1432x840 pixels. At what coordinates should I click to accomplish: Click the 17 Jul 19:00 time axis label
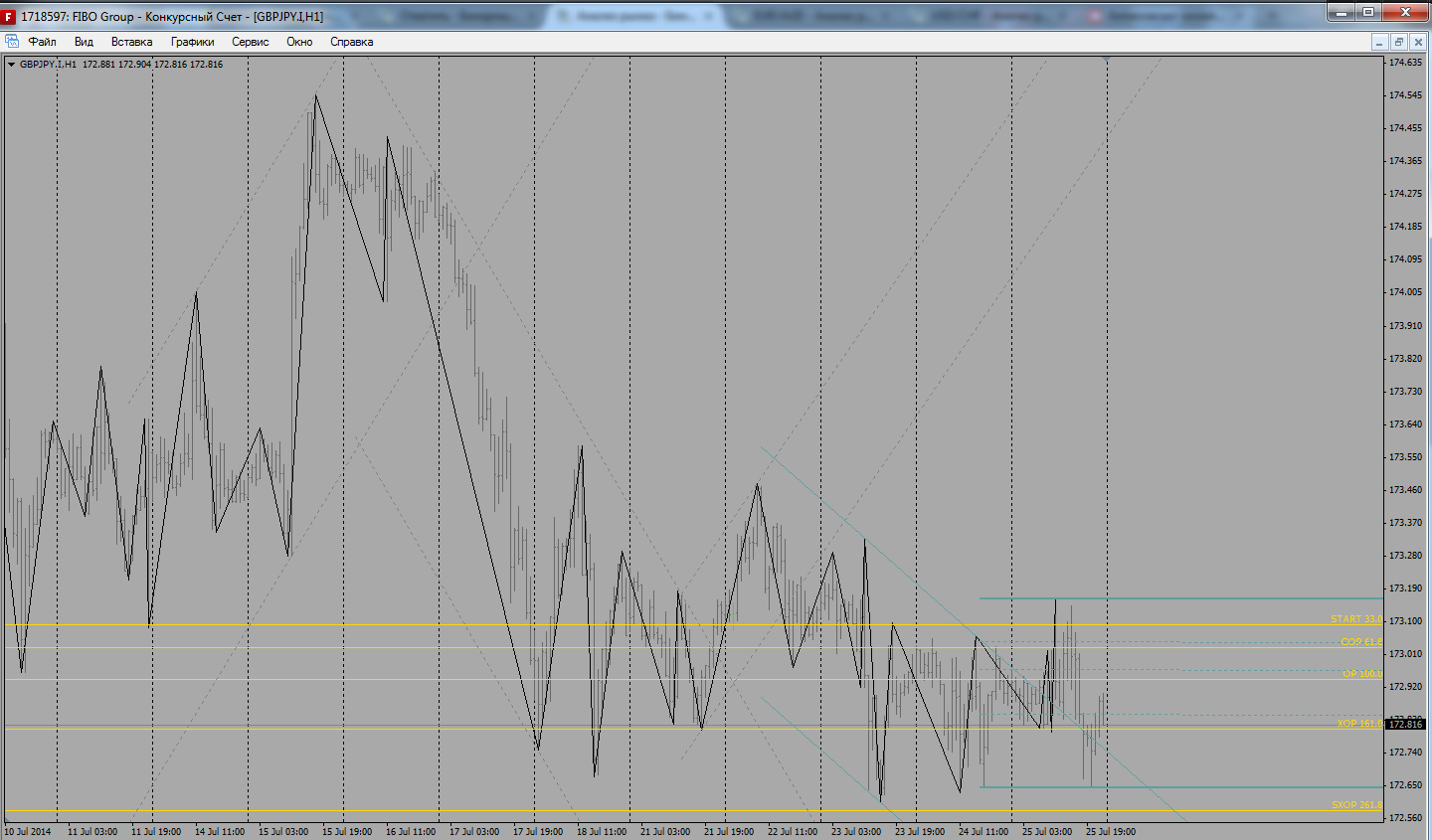click(537, 832)
